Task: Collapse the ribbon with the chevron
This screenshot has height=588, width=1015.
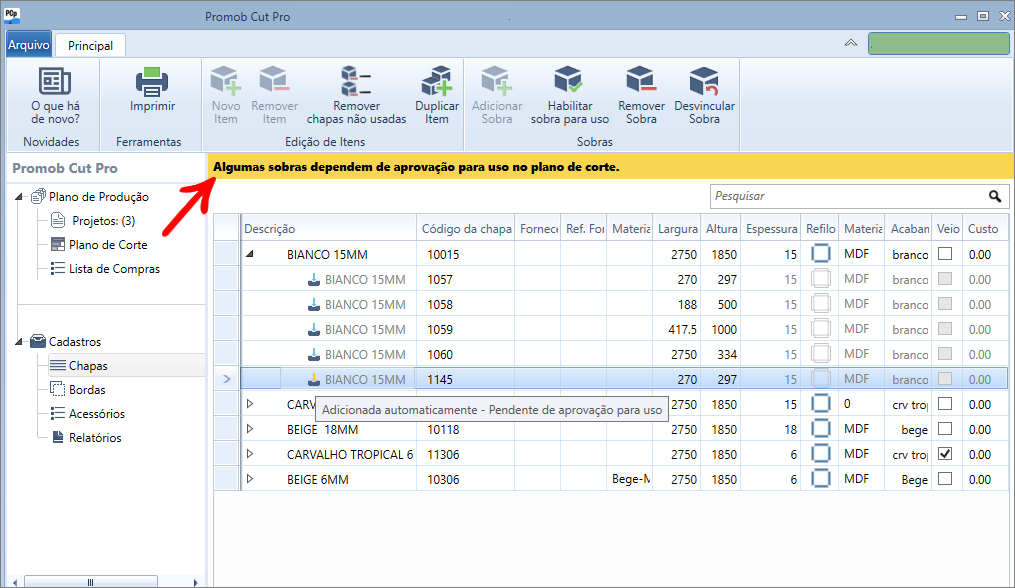Action: [x=851, y=43]
